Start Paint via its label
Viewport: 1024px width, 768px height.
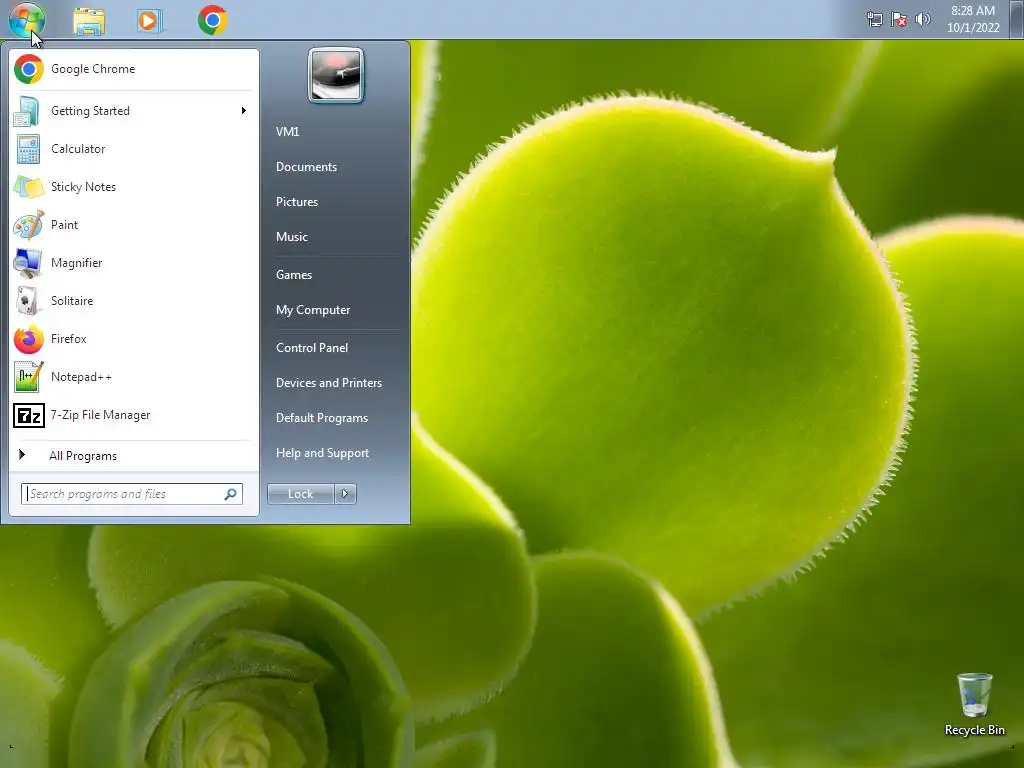[x=64, y=225]
